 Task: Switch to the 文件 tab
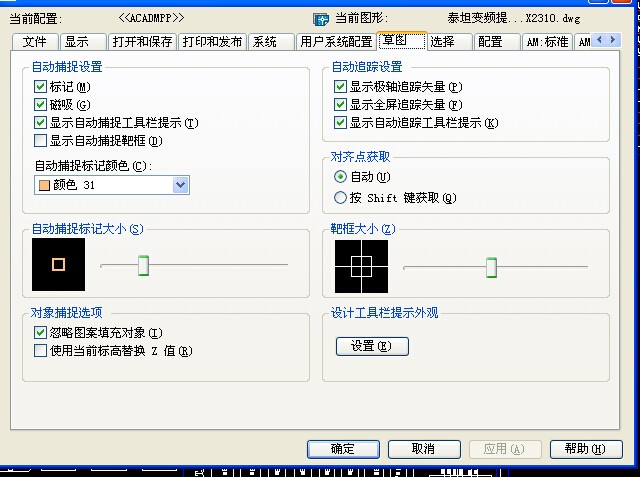pos(35,42)
